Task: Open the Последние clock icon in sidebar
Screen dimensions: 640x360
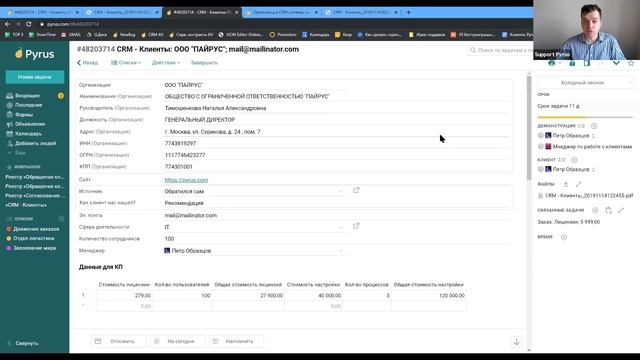Action: coord(9,105)
